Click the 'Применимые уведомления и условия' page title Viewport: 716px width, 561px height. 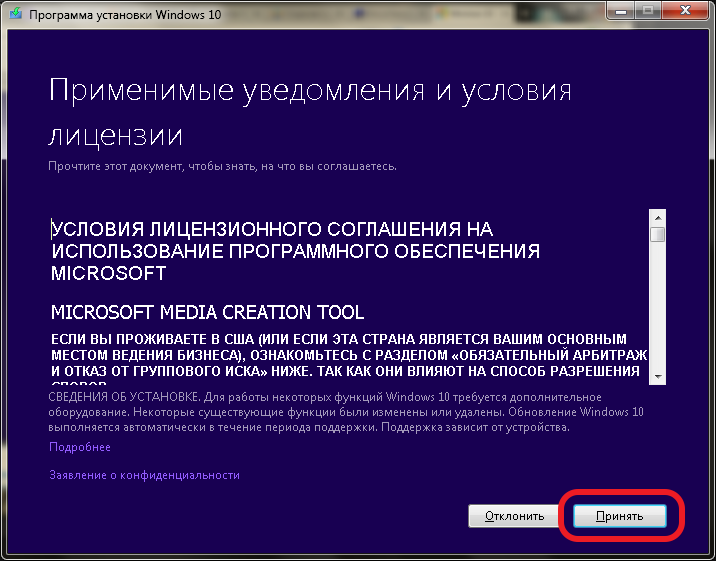click(x=310, y=90)
